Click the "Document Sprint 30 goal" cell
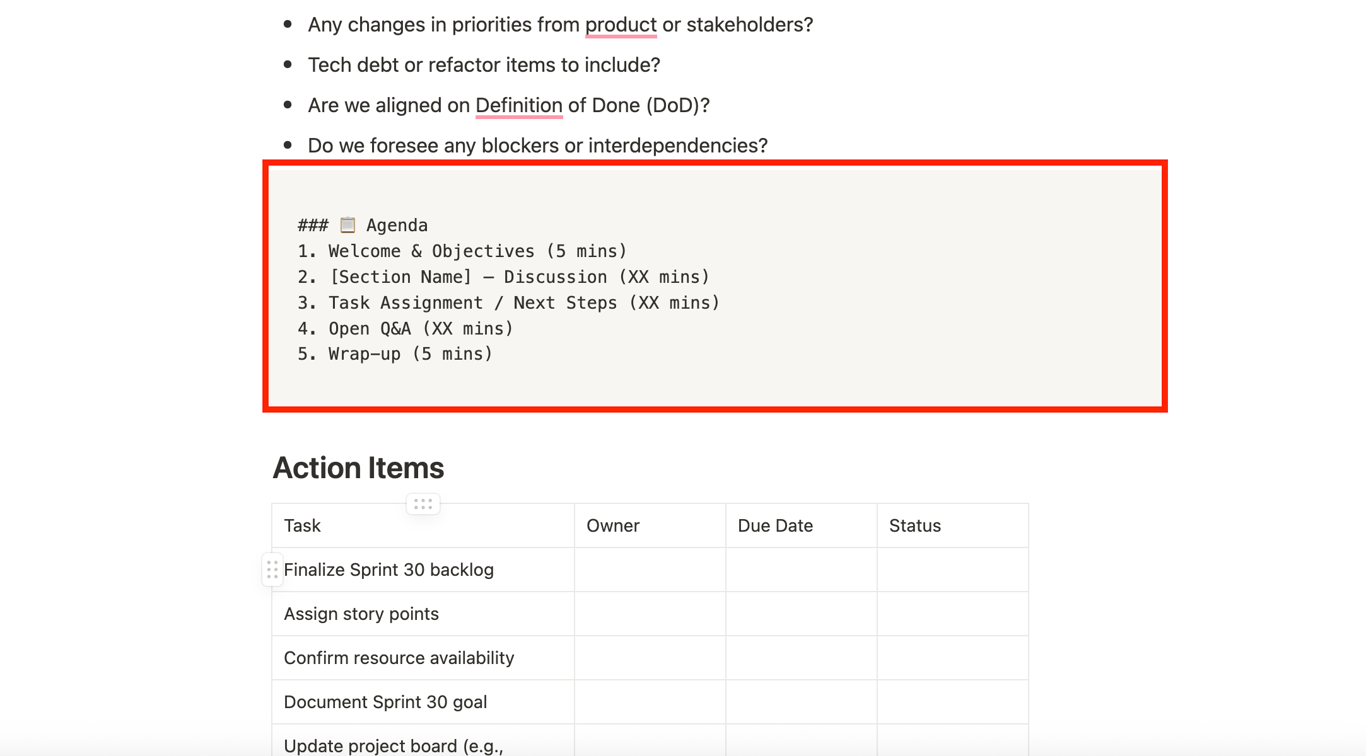1366x756 pixels. point(385,702)
